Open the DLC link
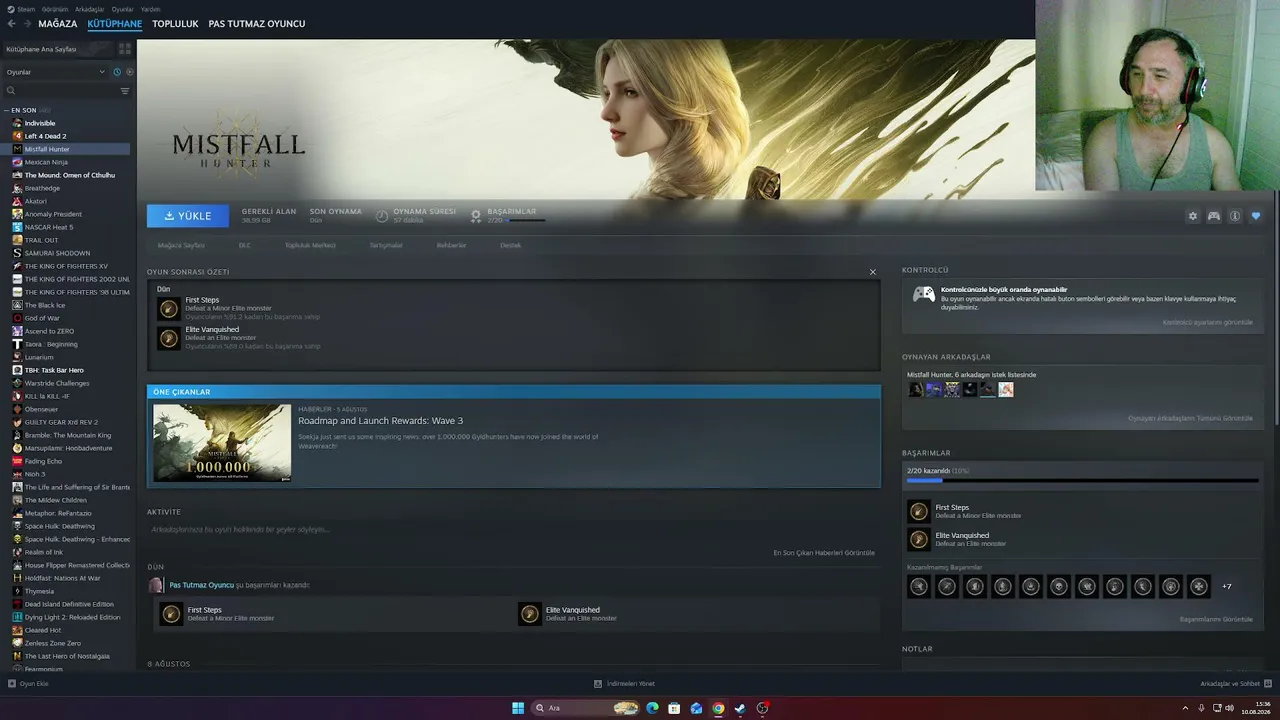 point(245,245)
